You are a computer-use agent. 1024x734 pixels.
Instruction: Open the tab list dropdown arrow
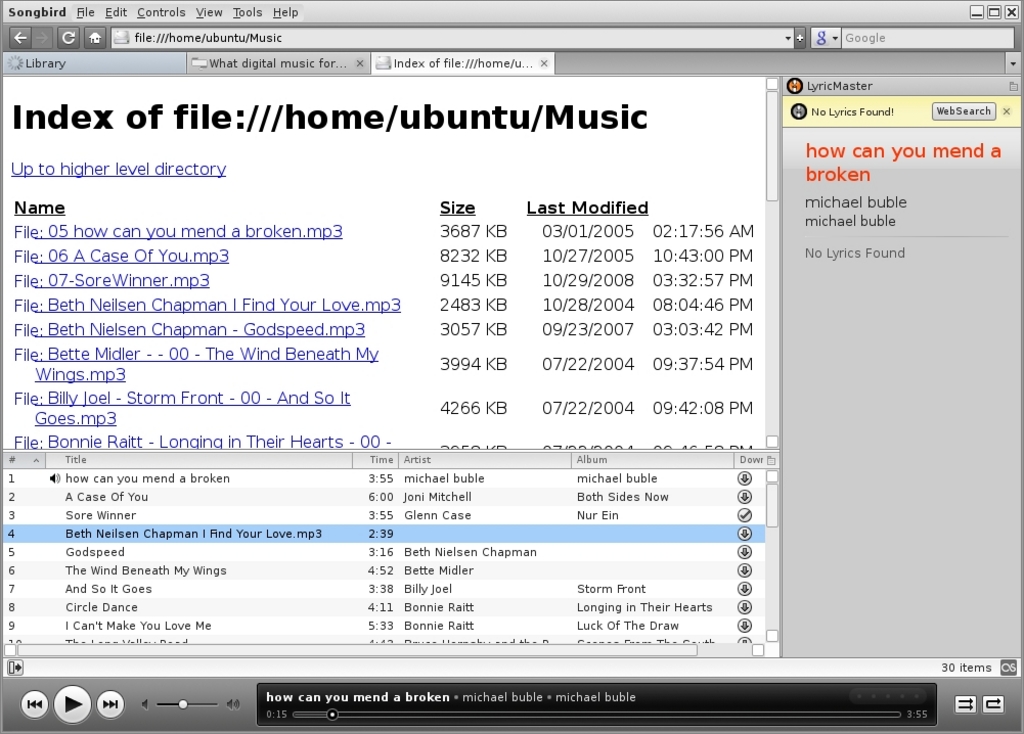point(1012,63)
